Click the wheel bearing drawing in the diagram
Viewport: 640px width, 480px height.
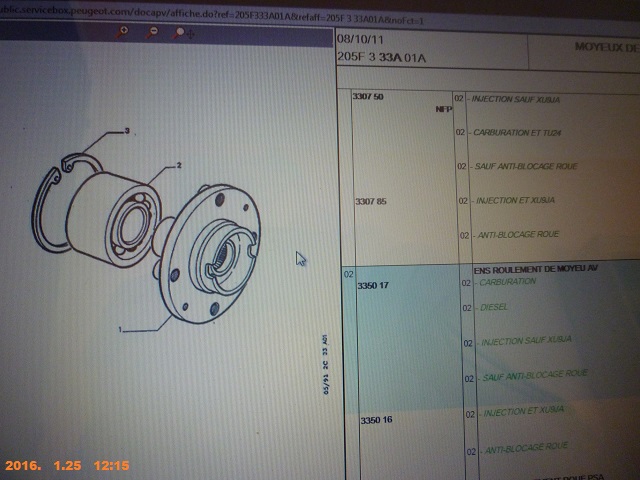(114, 220)
